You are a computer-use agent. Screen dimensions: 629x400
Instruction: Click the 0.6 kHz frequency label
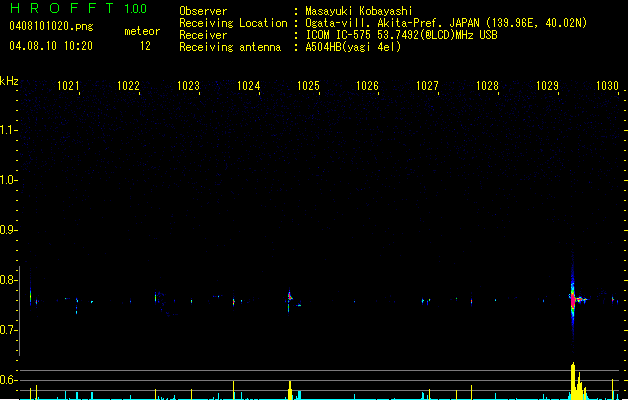[7, 380]
